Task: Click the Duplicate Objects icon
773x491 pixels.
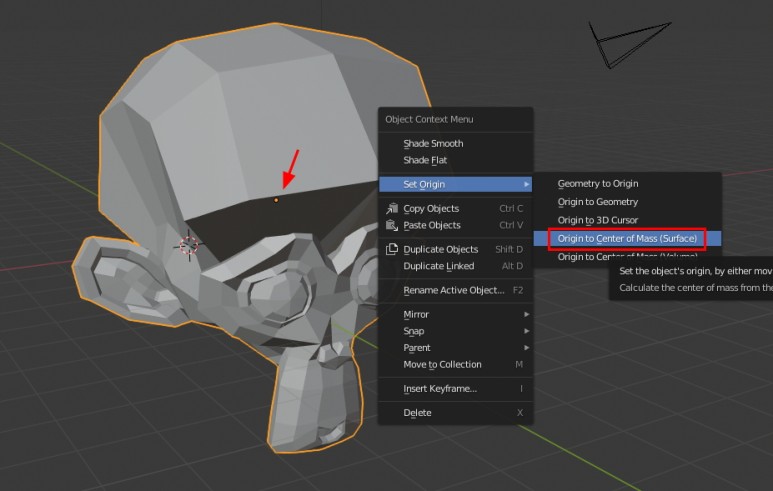Action: pos(392,249)
